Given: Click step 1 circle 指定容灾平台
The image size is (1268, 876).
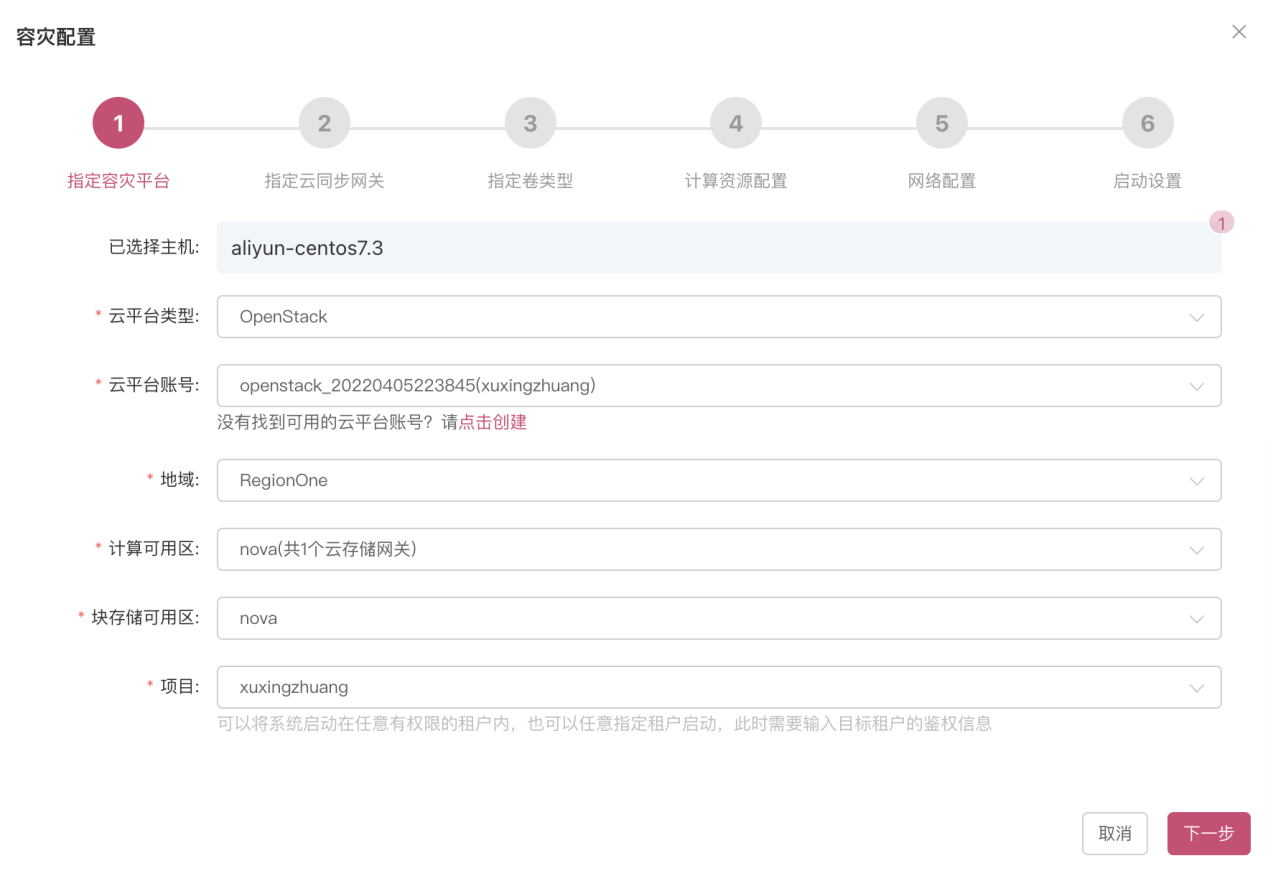Looking at the screenshot, I should (118, 122).
